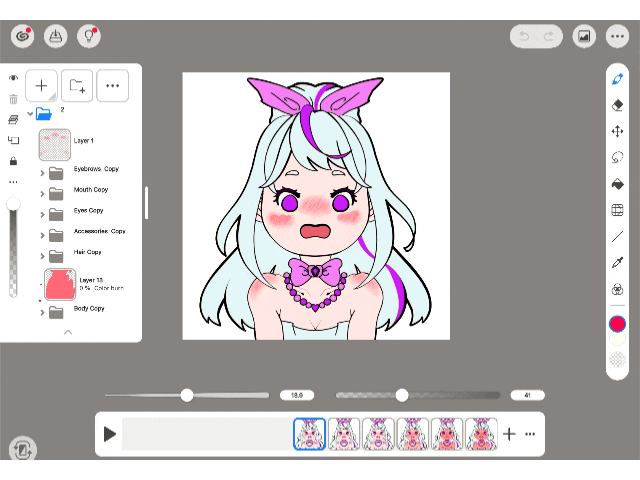This screenshot has width=640, height=480.
Task: Collapse the blue folder 2
Action: click(30, 114)
